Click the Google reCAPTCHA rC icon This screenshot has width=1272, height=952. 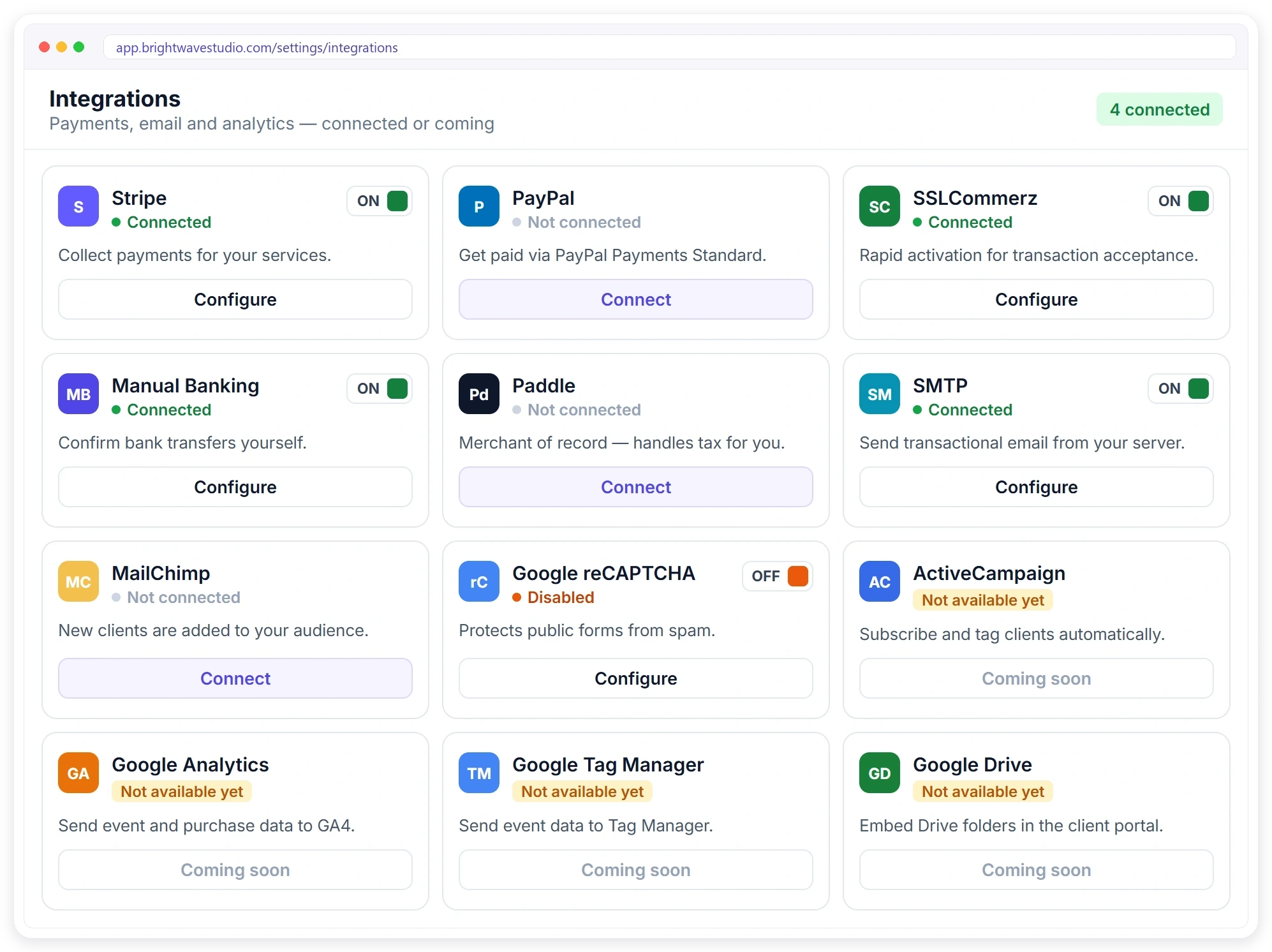[479, 581]
